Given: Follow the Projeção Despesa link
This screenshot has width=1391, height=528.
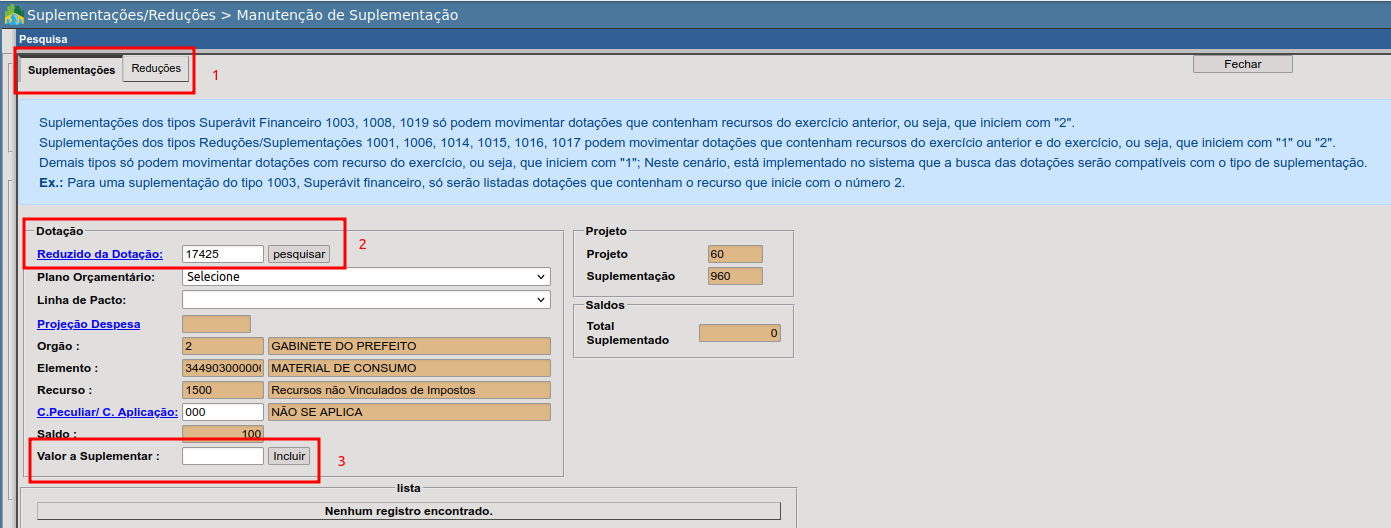Looking at the screenshot, I should 89,324.
